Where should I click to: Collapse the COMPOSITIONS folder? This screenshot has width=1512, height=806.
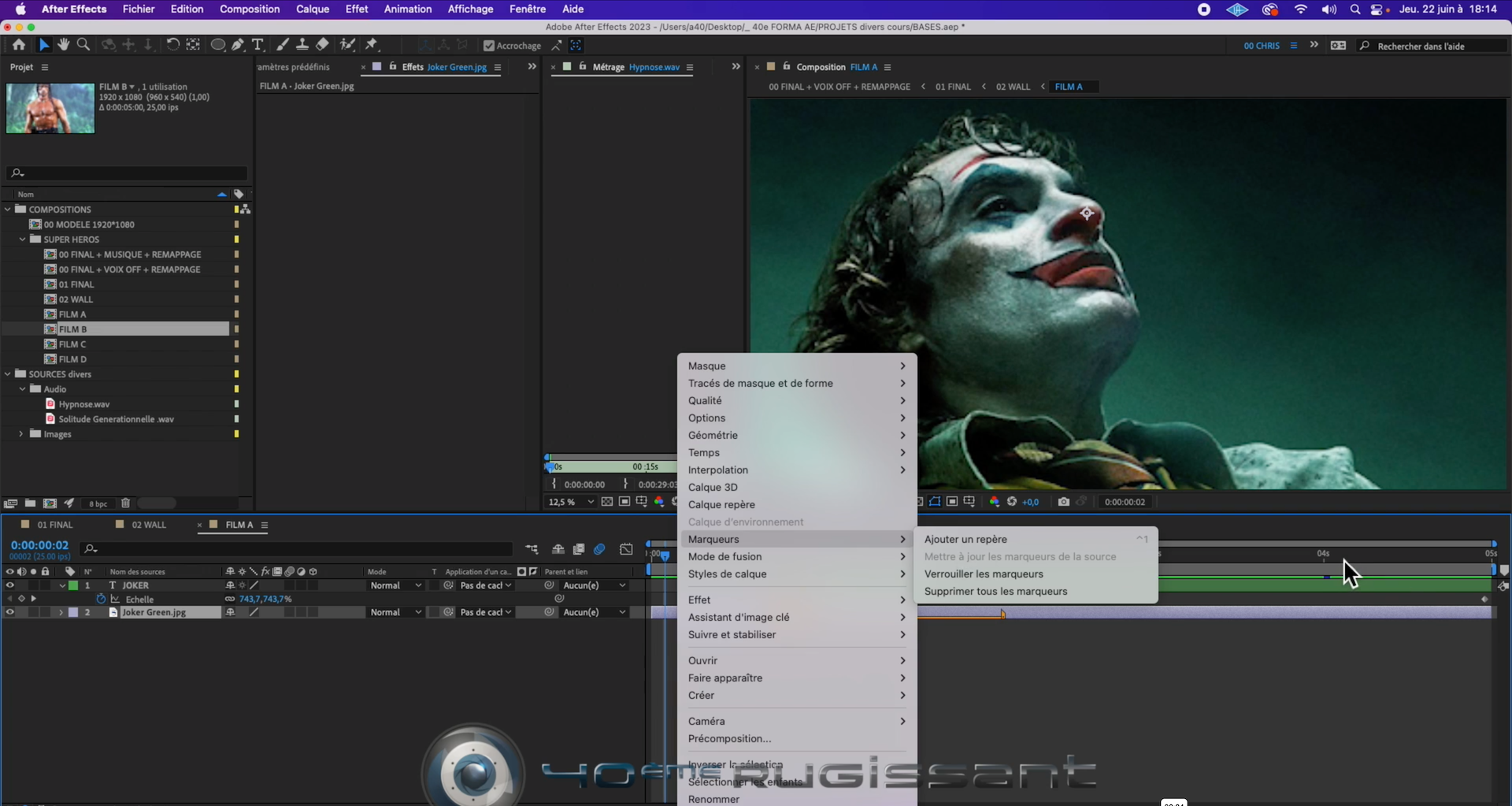[8, 210]
